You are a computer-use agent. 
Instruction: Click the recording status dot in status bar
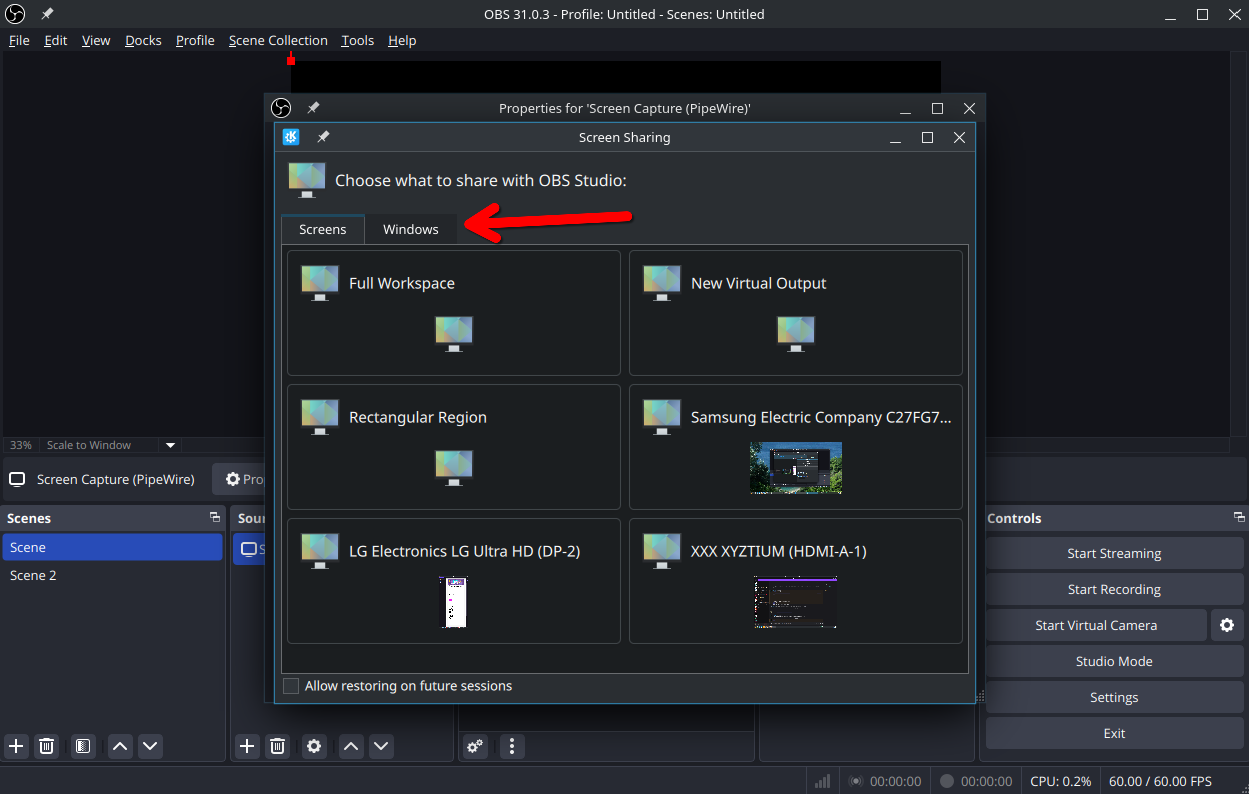point(947,781)
